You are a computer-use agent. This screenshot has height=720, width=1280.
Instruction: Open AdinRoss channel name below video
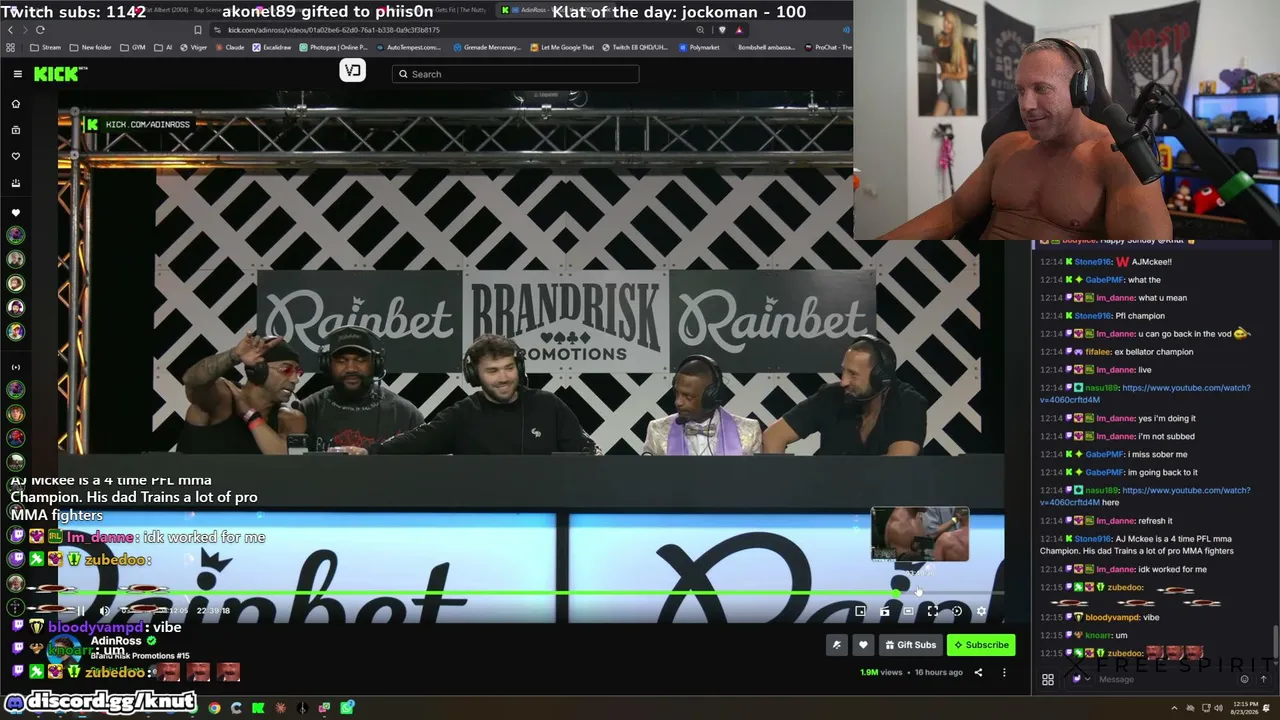pos(116,641)
